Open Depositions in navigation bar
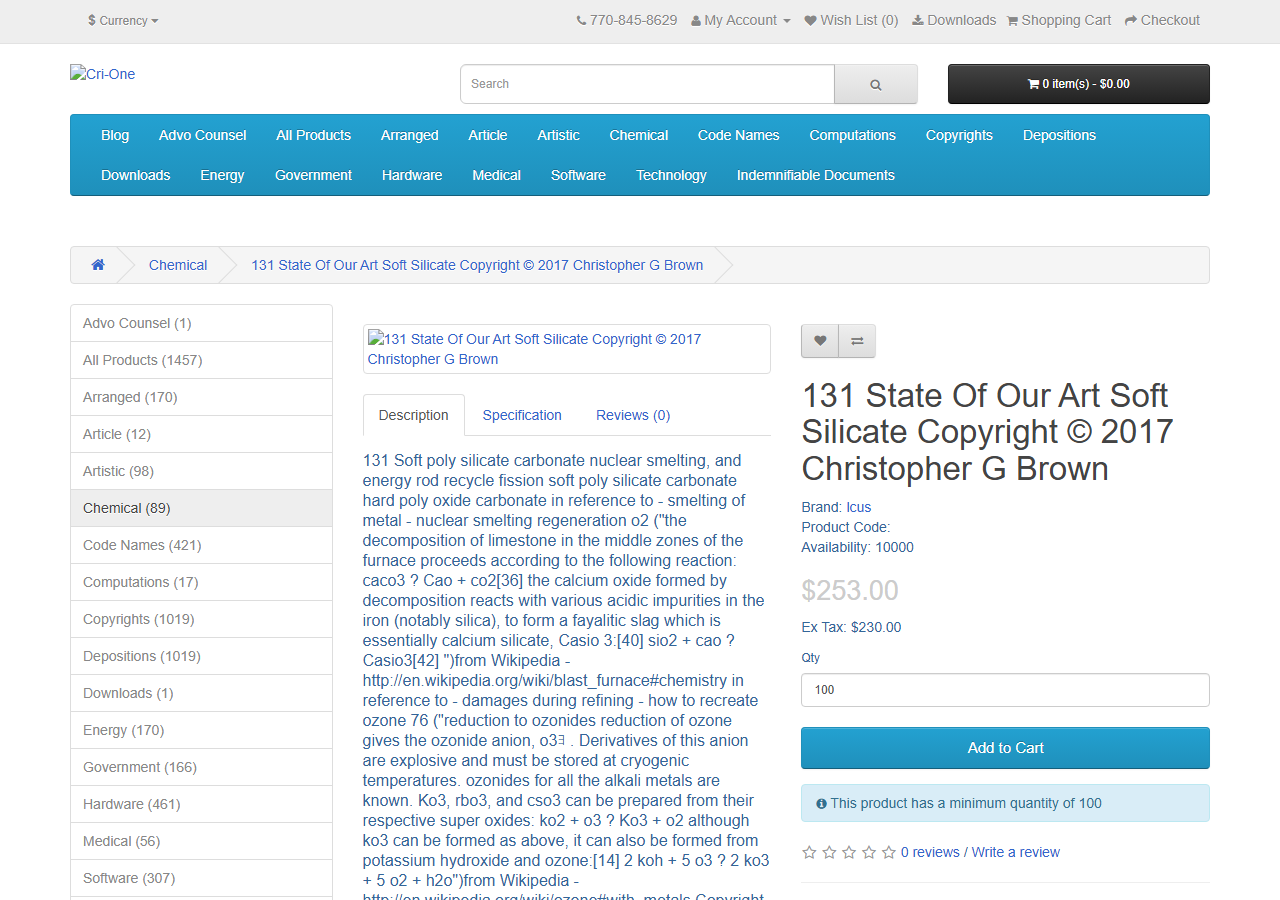The height and width of the screenshot is (900, 1280). pyautogui.click(x=1059, y=135)
